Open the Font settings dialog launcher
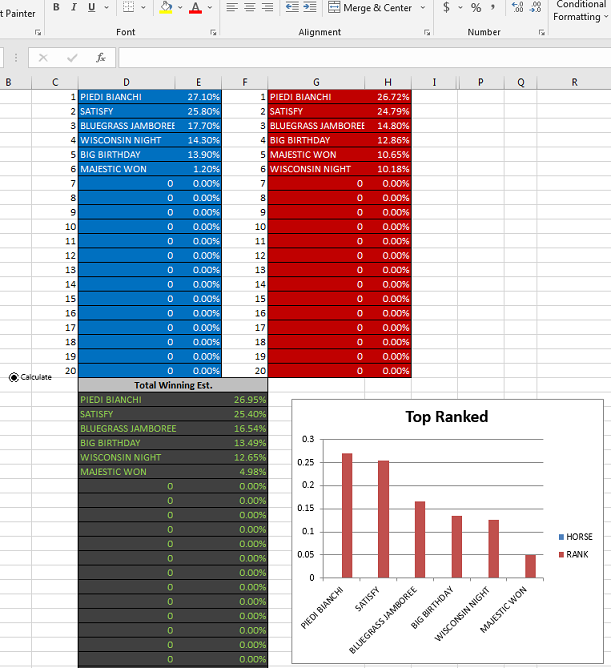The width and height of the screenshot is (611, 668). [213, 33]
